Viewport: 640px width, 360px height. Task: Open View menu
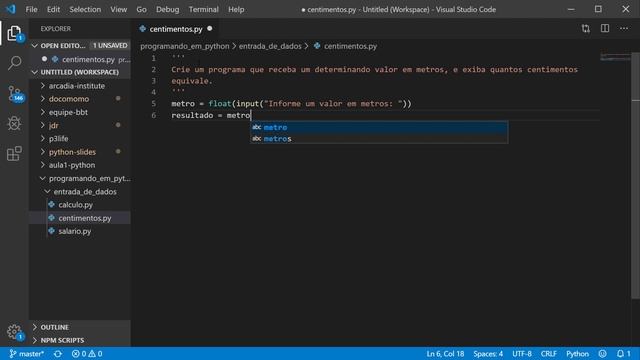[x=118, y=9]
